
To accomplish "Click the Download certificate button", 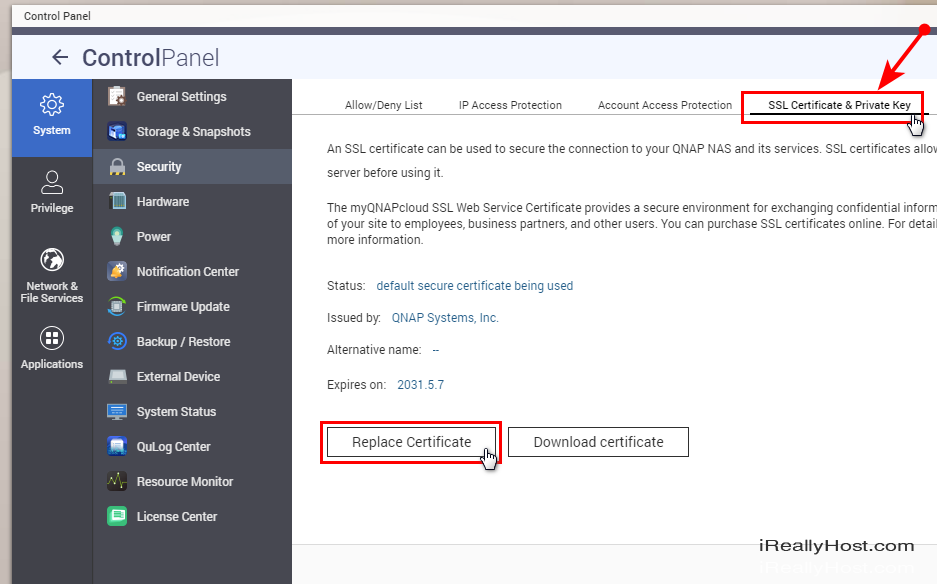I will (598, 442).
